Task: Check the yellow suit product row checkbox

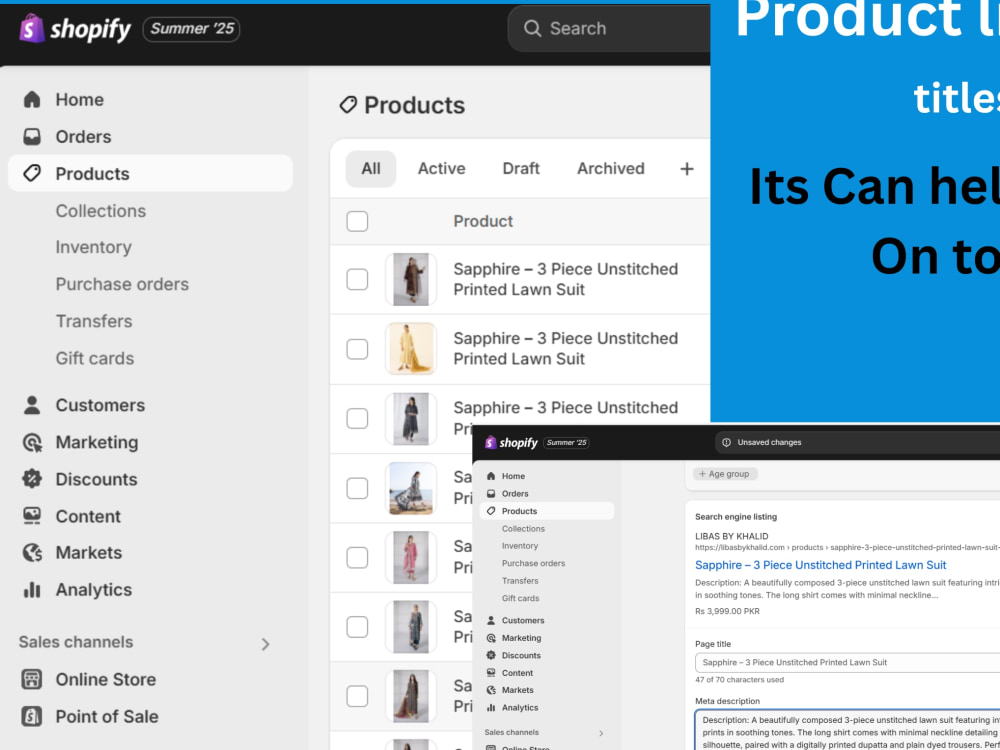Action: coord(357,349)
